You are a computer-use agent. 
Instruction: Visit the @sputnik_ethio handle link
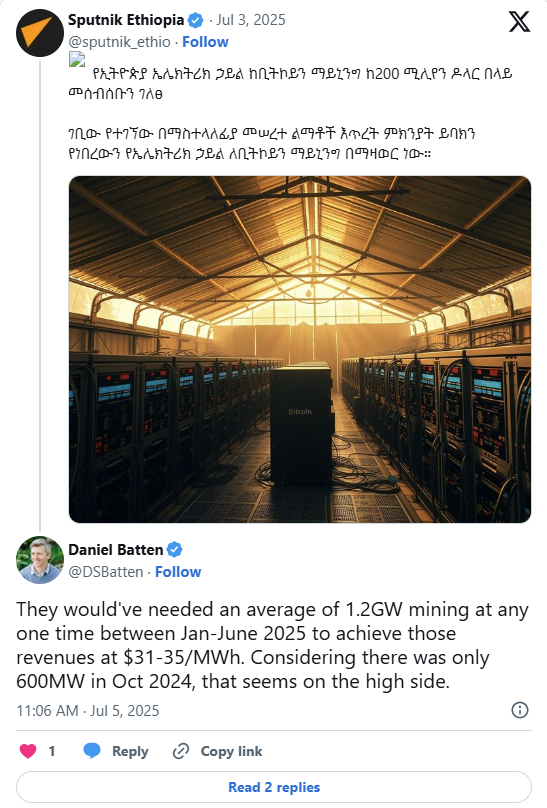pos(119,42)
